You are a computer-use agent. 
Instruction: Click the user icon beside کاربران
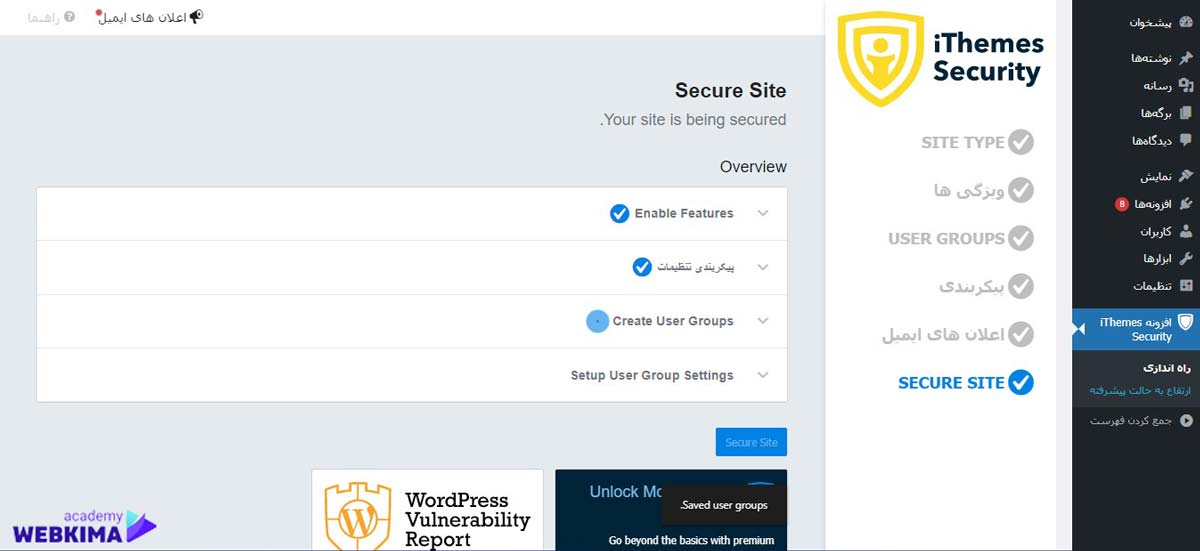tap(1186, 231)
